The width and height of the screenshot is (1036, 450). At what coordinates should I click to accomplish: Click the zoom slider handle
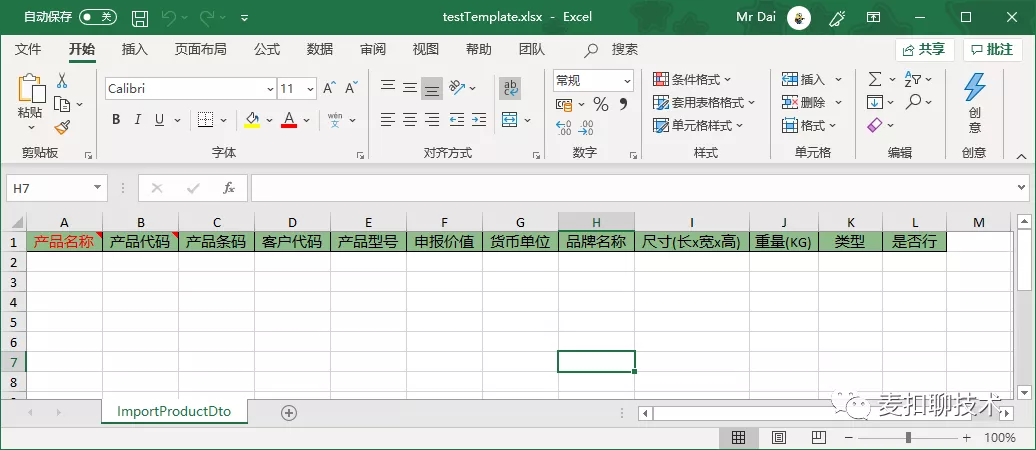[909, 437]
